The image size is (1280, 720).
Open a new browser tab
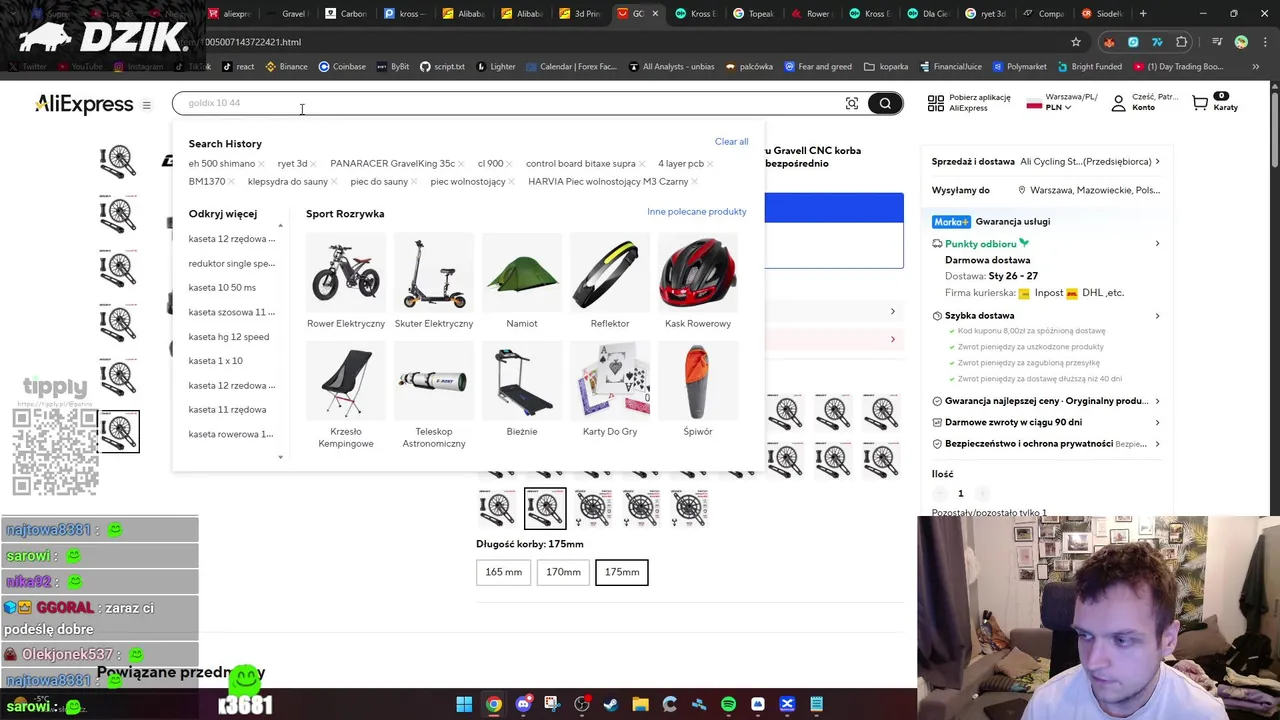[1143, 14]
